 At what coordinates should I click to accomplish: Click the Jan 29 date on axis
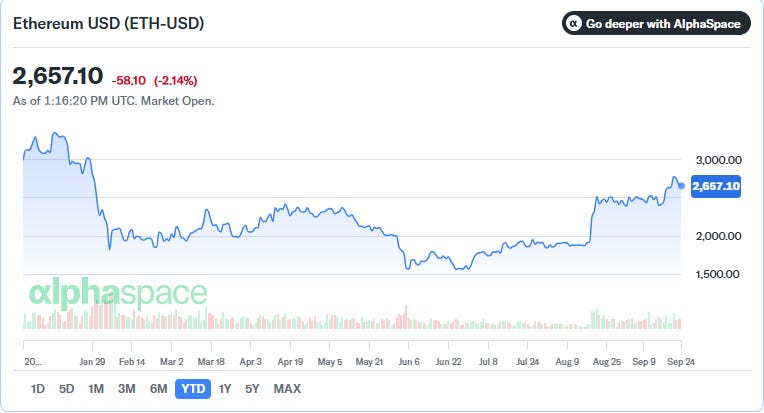coord(93,362)
